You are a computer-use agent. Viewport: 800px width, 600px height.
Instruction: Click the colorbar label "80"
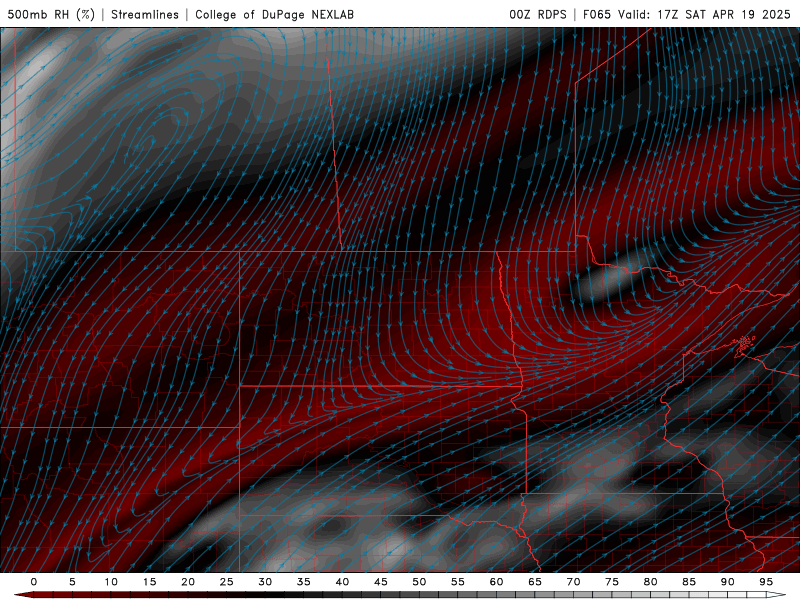pos(650,582)
